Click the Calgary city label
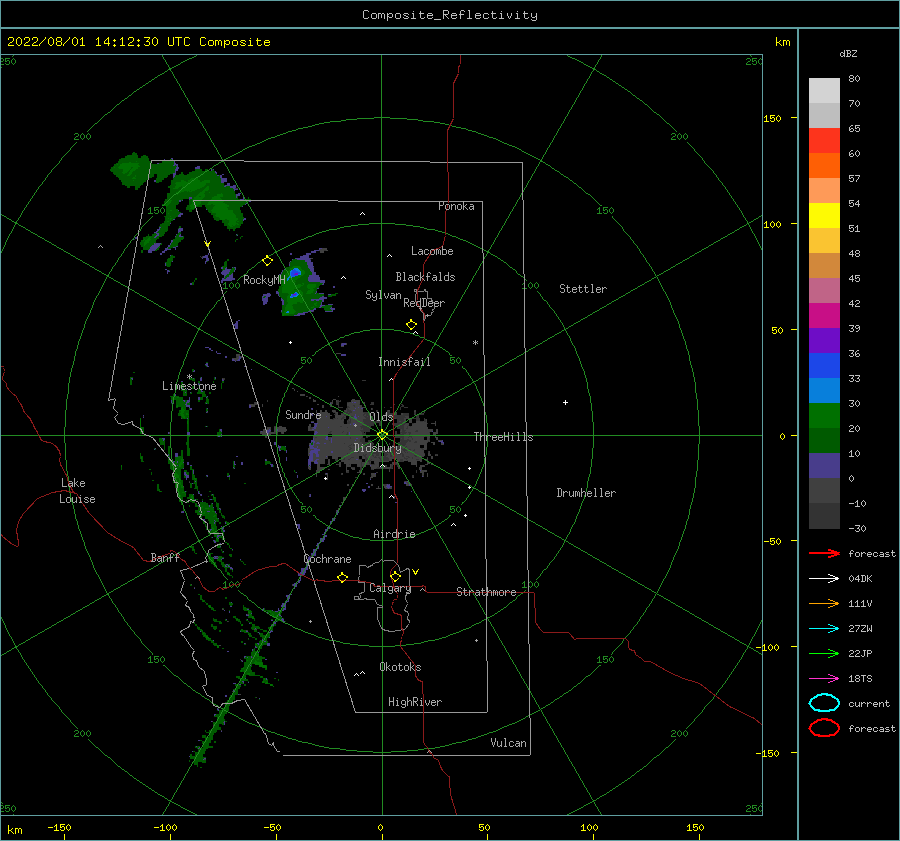This screenshot has height=841, width=900. (x=390, y=588)
